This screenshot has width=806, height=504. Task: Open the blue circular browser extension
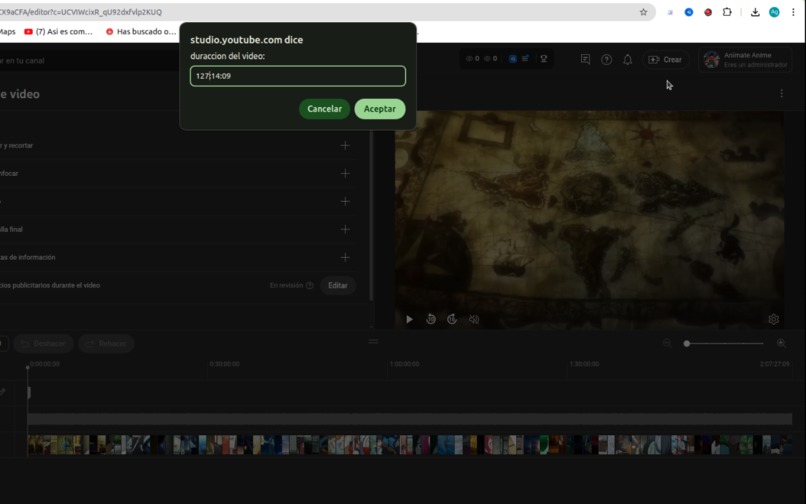[x=689, y=12]
